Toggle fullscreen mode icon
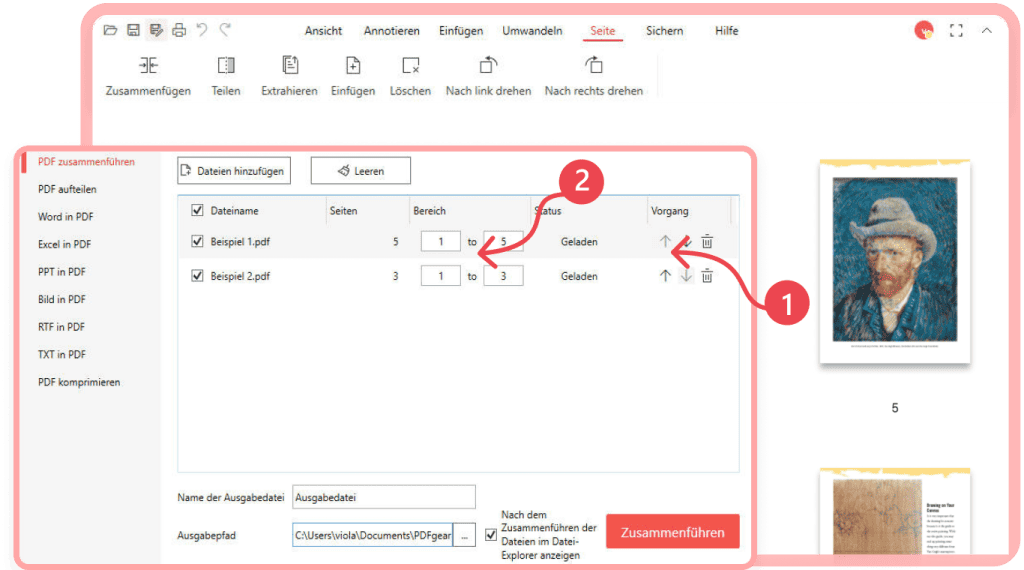The height and width of the screenshot is (570, 1024). pyautogui.click(x=956, y=31)
